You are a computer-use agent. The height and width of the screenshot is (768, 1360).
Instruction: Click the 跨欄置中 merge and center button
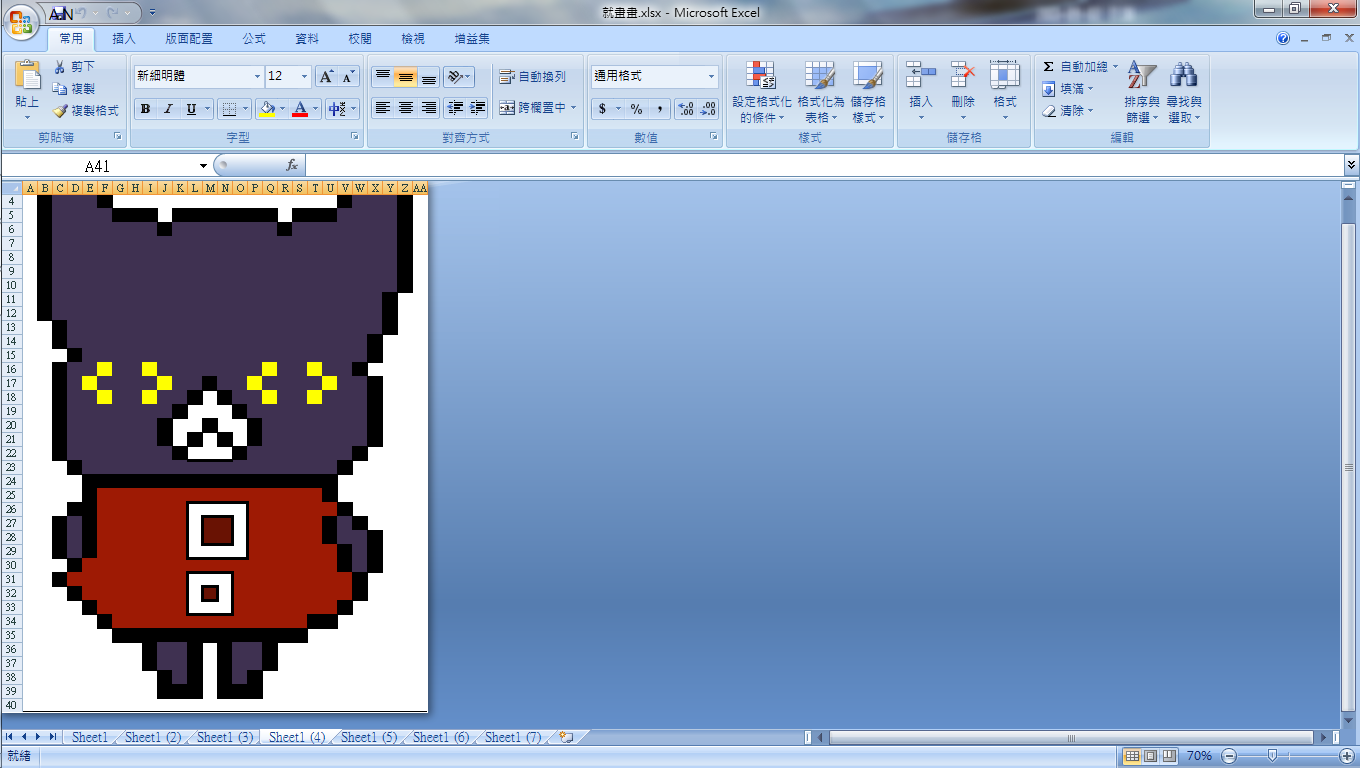533,108
